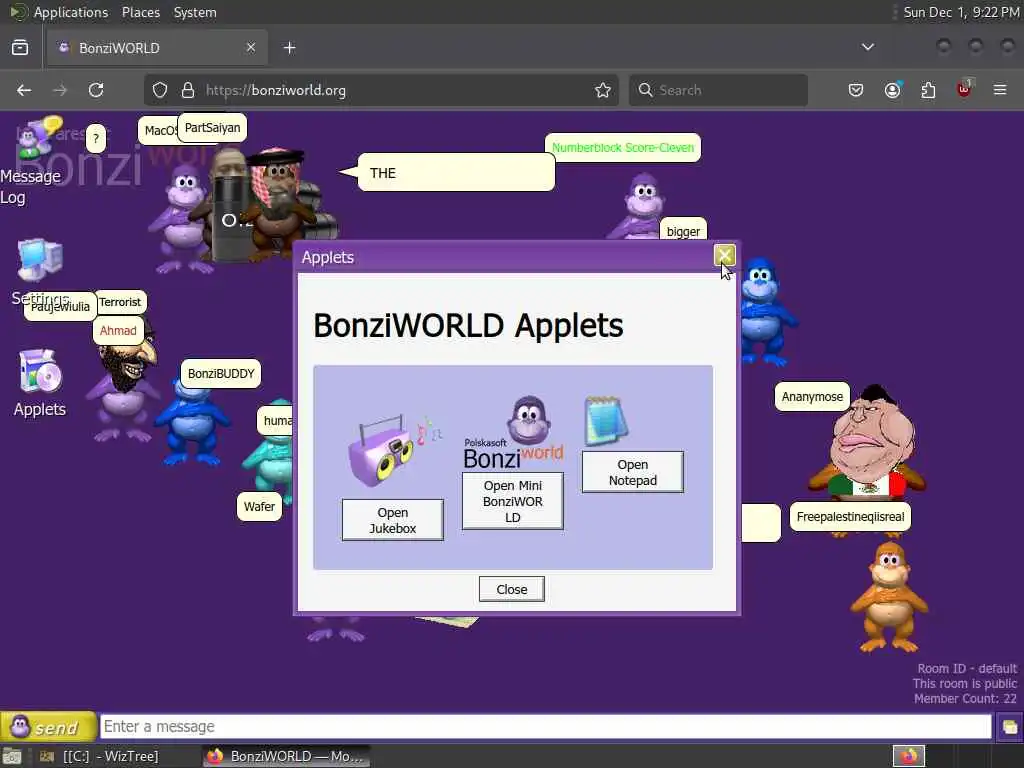Open the Jukebox applet
The height and width of the screenshot is (768, 1024).
point(392,520)
